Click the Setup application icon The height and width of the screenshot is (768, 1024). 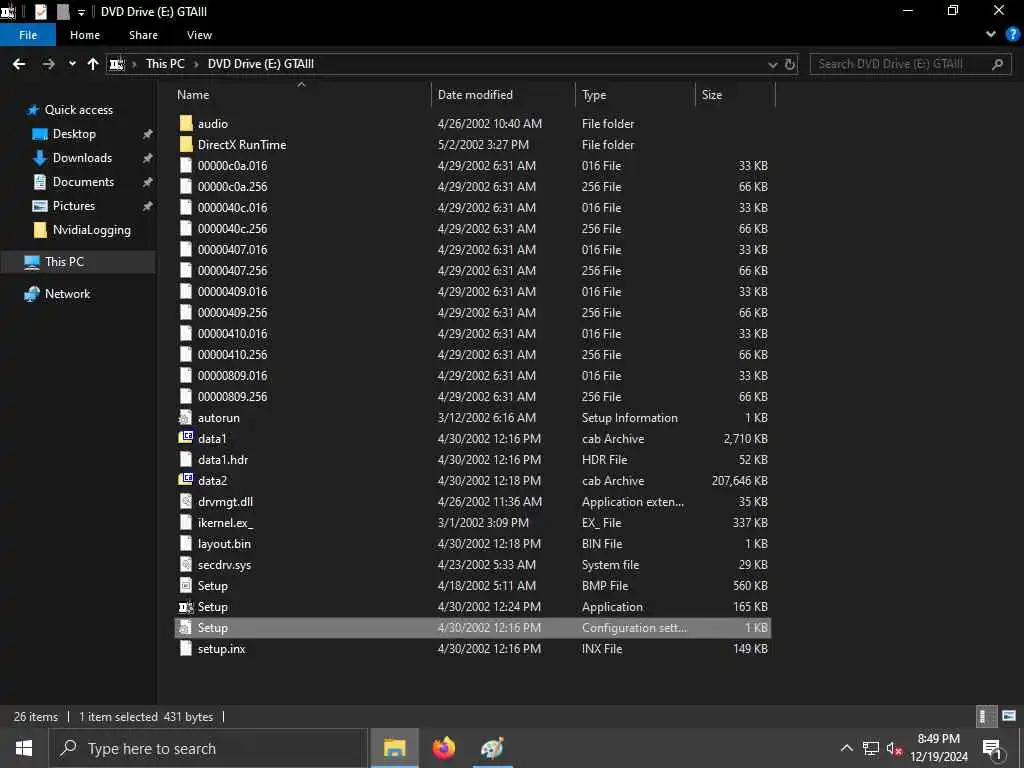(186, 607)
